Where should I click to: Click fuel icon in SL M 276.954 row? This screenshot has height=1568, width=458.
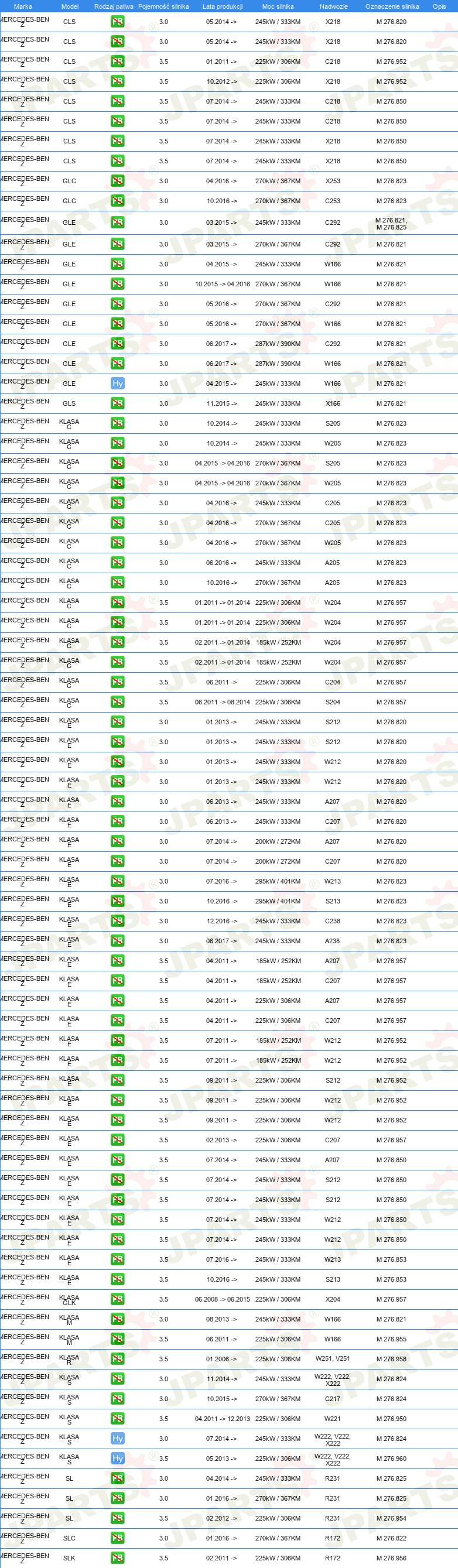point(118,1519)
